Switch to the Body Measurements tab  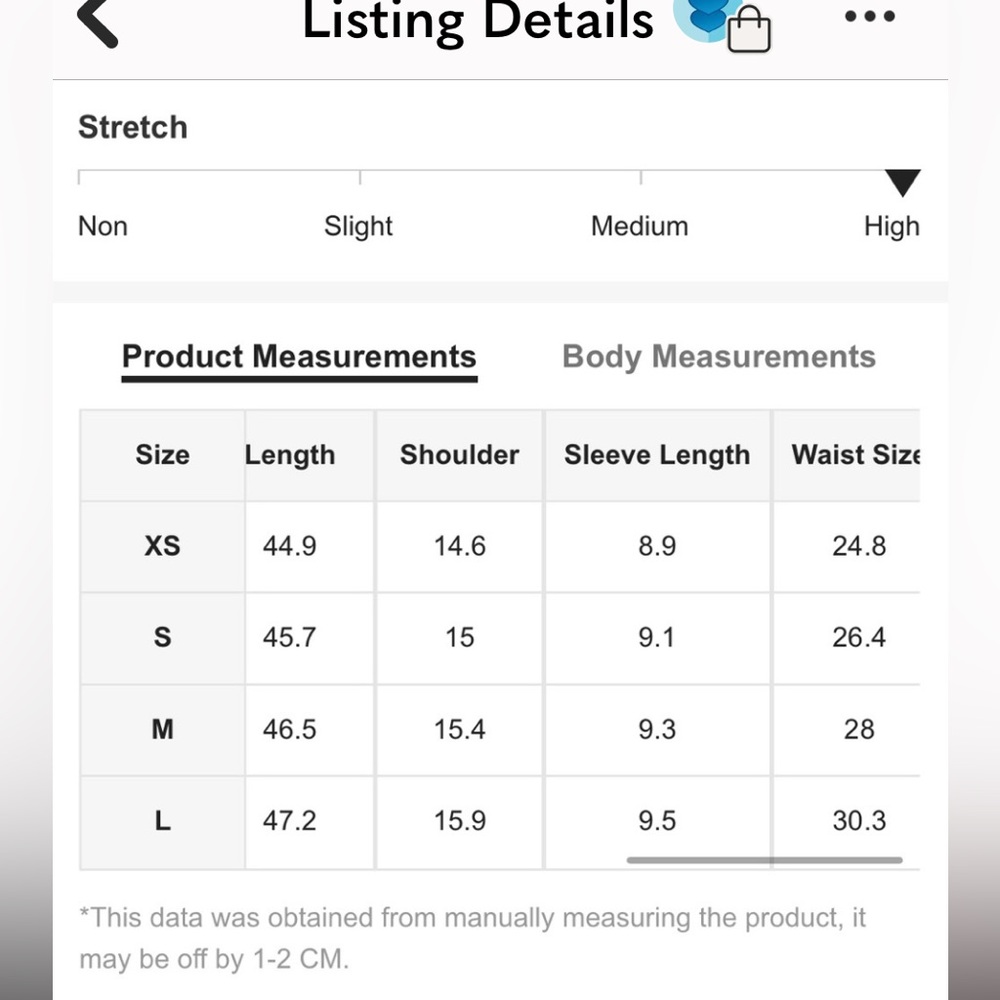(x=718, y=357)
